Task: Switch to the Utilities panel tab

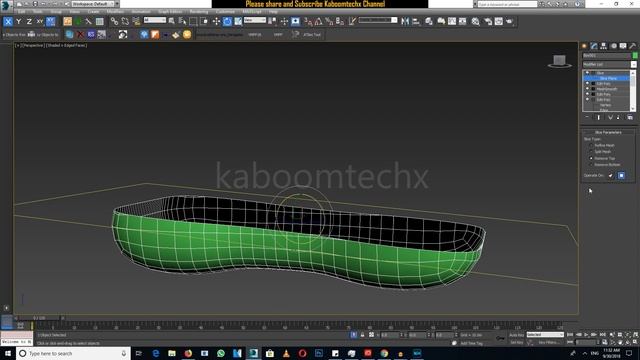Action: 633,46
